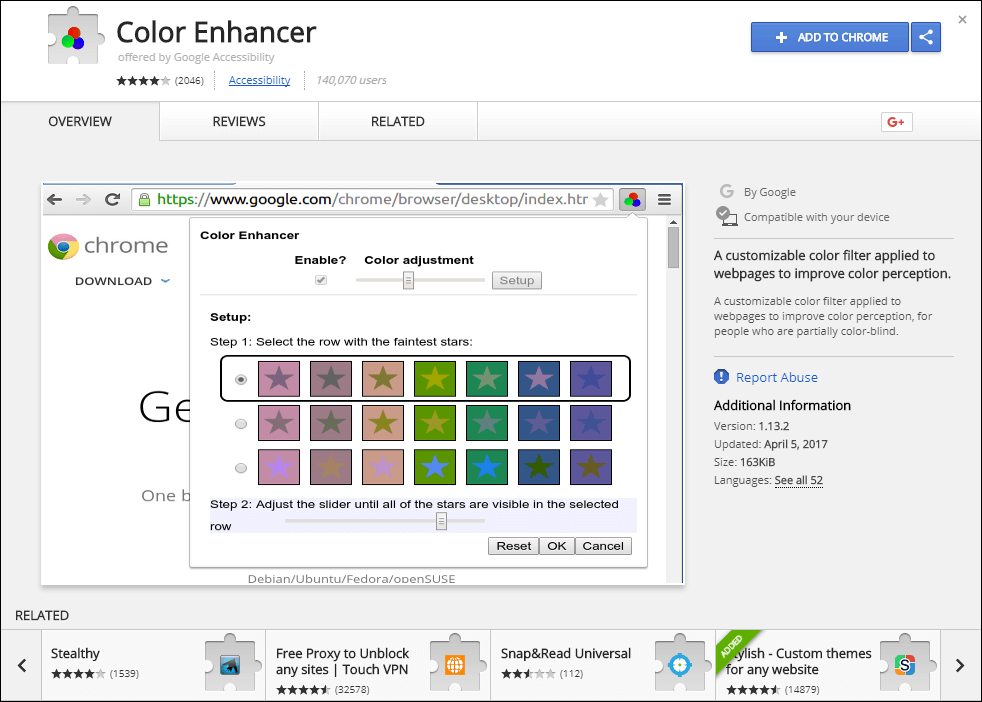982x702 pixels.
Task: Select the first star row radio button
Action: 240,379
